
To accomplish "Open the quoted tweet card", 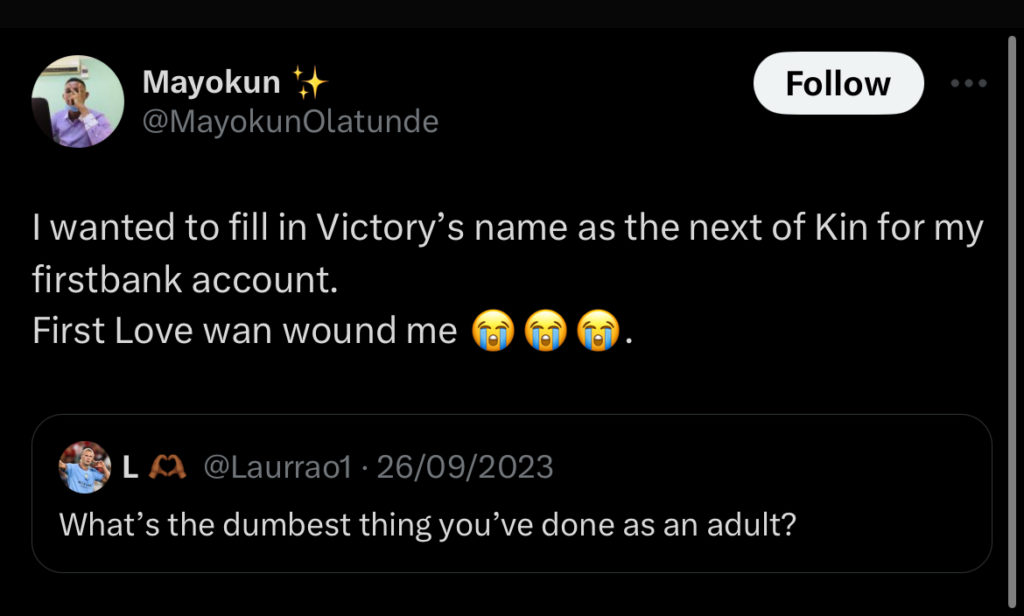I will (x=512, y=497).
